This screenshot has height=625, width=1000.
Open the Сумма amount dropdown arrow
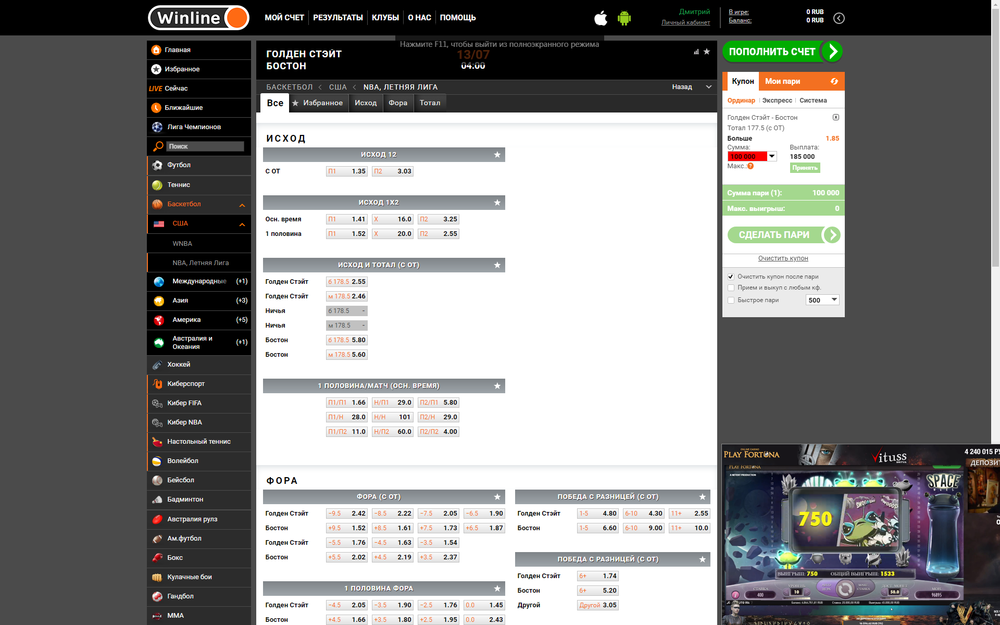tap(772, 156)
